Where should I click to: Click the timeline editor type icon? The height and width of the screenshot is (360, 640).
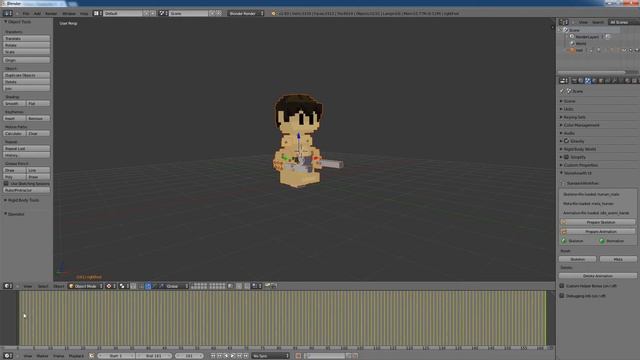[x=8, y=356]
